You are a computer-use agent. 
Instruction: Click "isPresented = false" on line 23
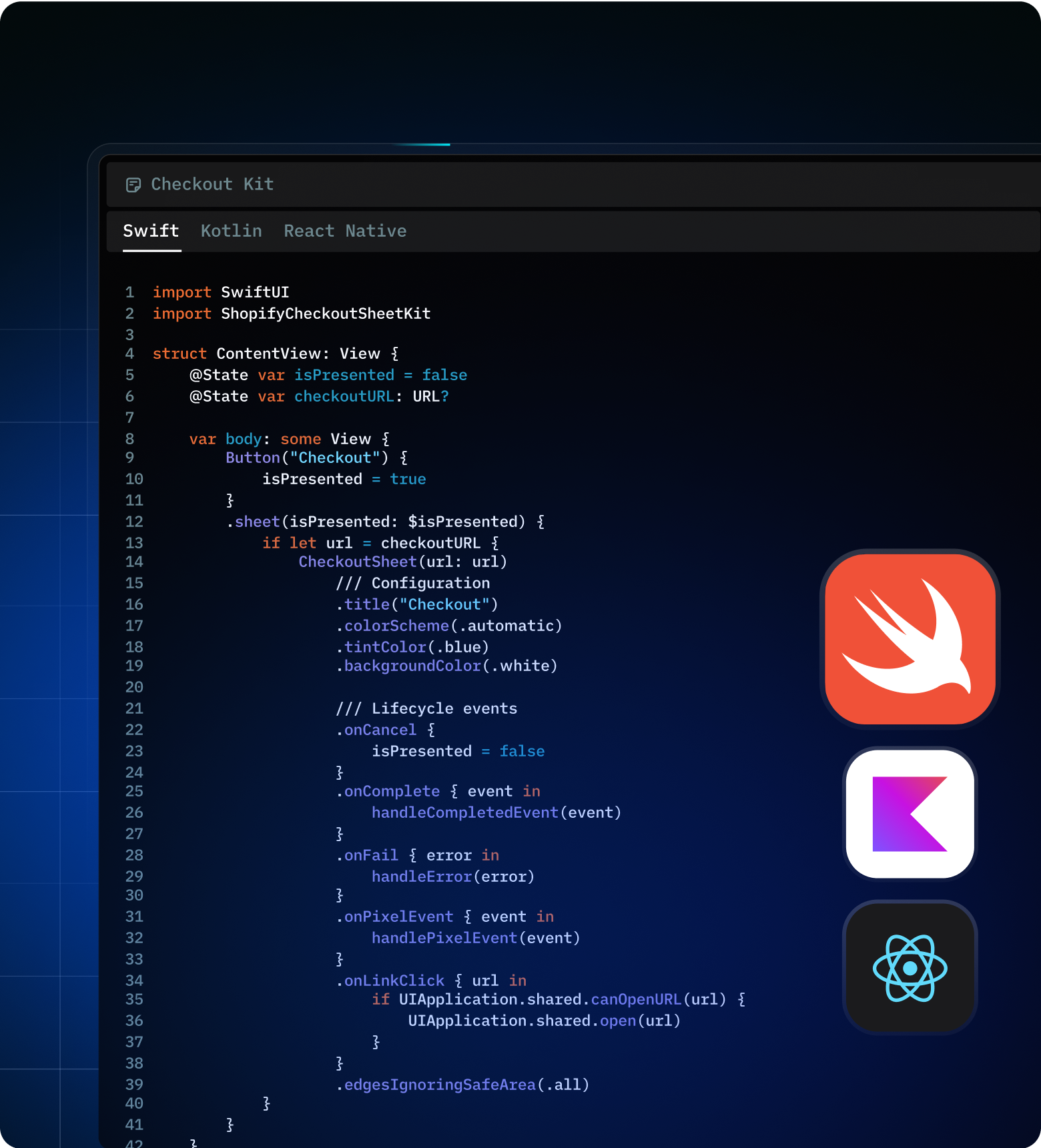(458, 751)
